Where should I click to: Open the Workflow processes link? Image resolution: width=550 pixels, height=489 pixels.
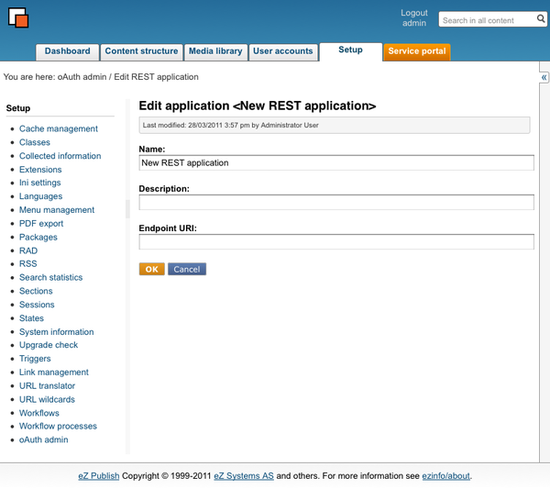tap(58, 426)
